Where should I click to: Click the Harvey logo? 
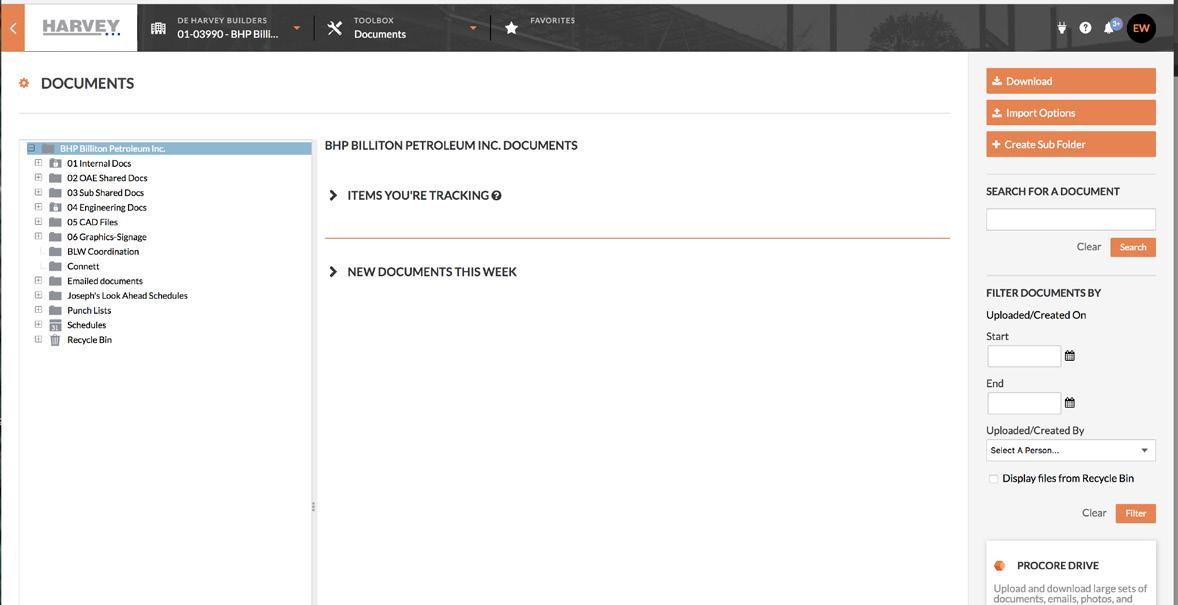81,28
